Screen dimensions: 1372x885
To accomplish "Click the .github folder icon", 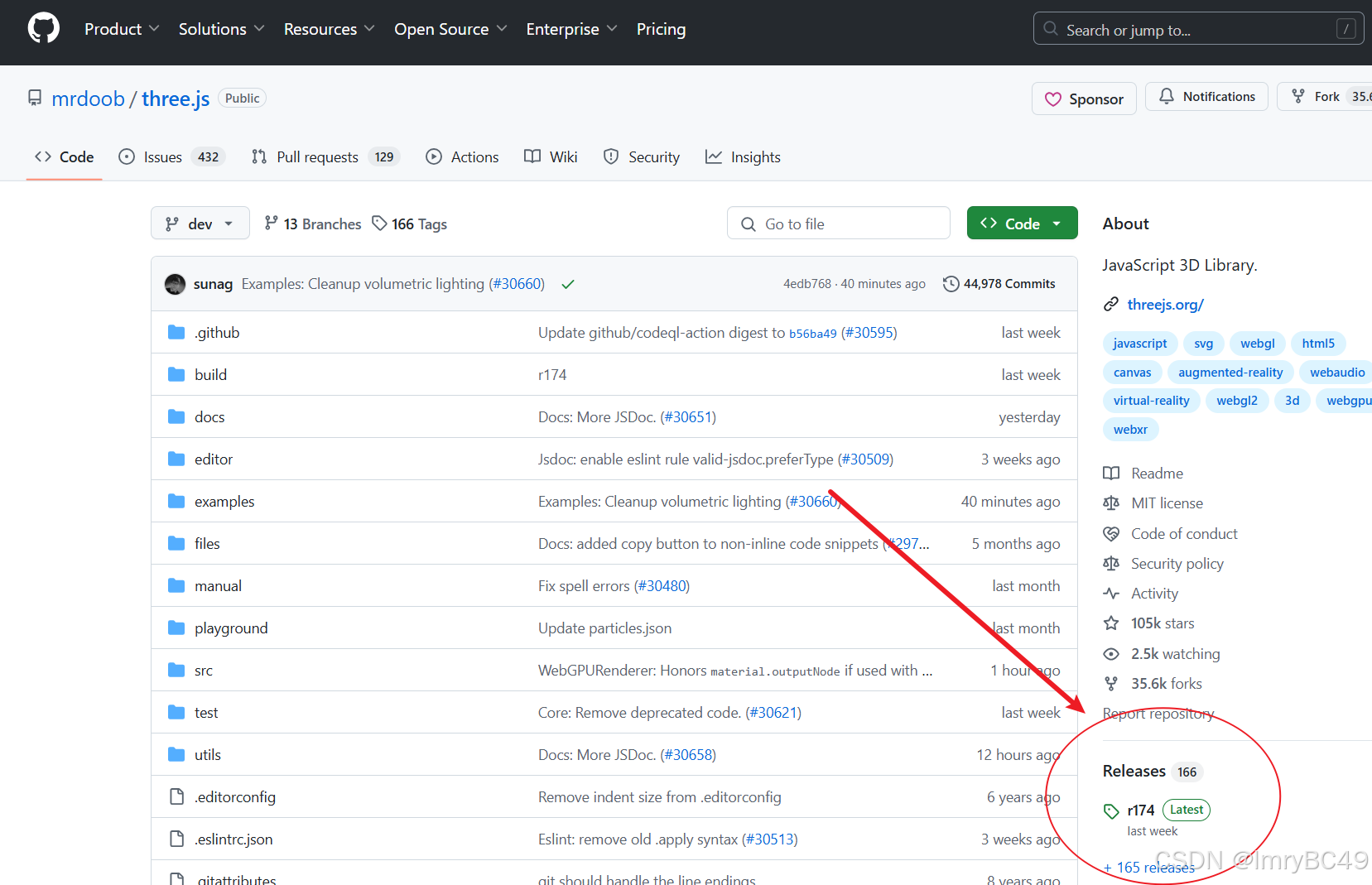I will point(176,332).
